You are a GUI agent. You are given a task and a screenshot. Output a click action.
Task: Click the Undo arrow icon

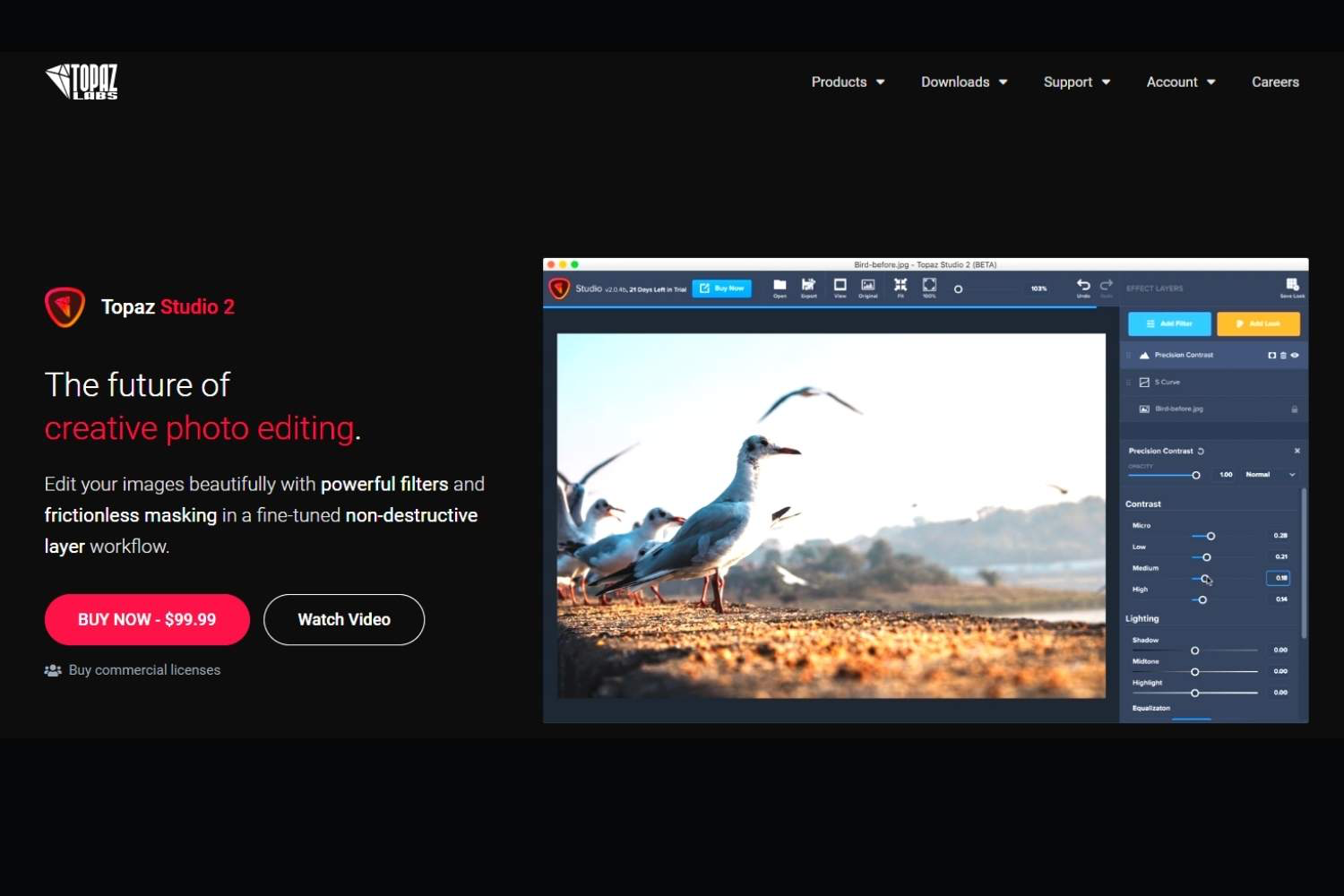tap(1083, 285)
